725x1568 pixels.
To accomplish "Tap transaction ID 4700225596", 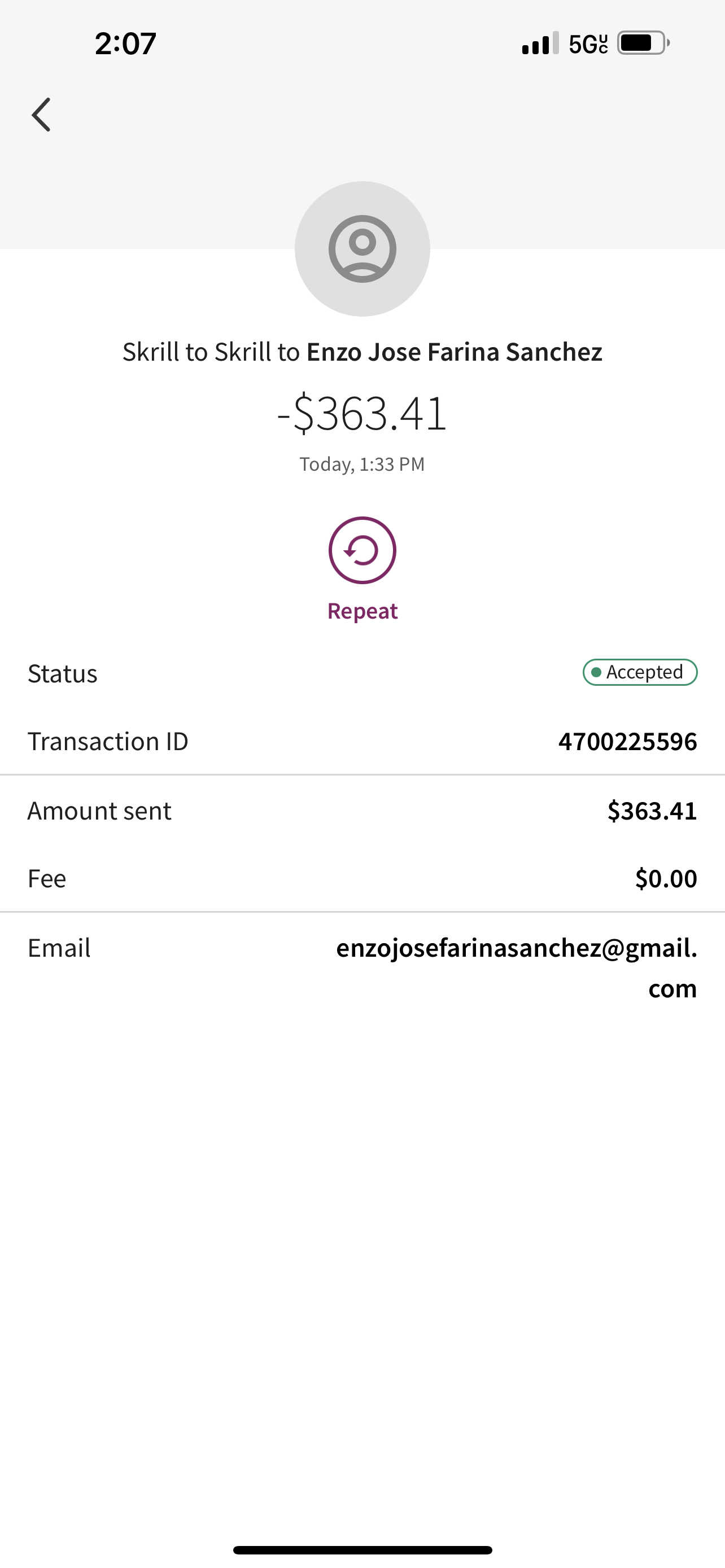I will tap(627, 742).
